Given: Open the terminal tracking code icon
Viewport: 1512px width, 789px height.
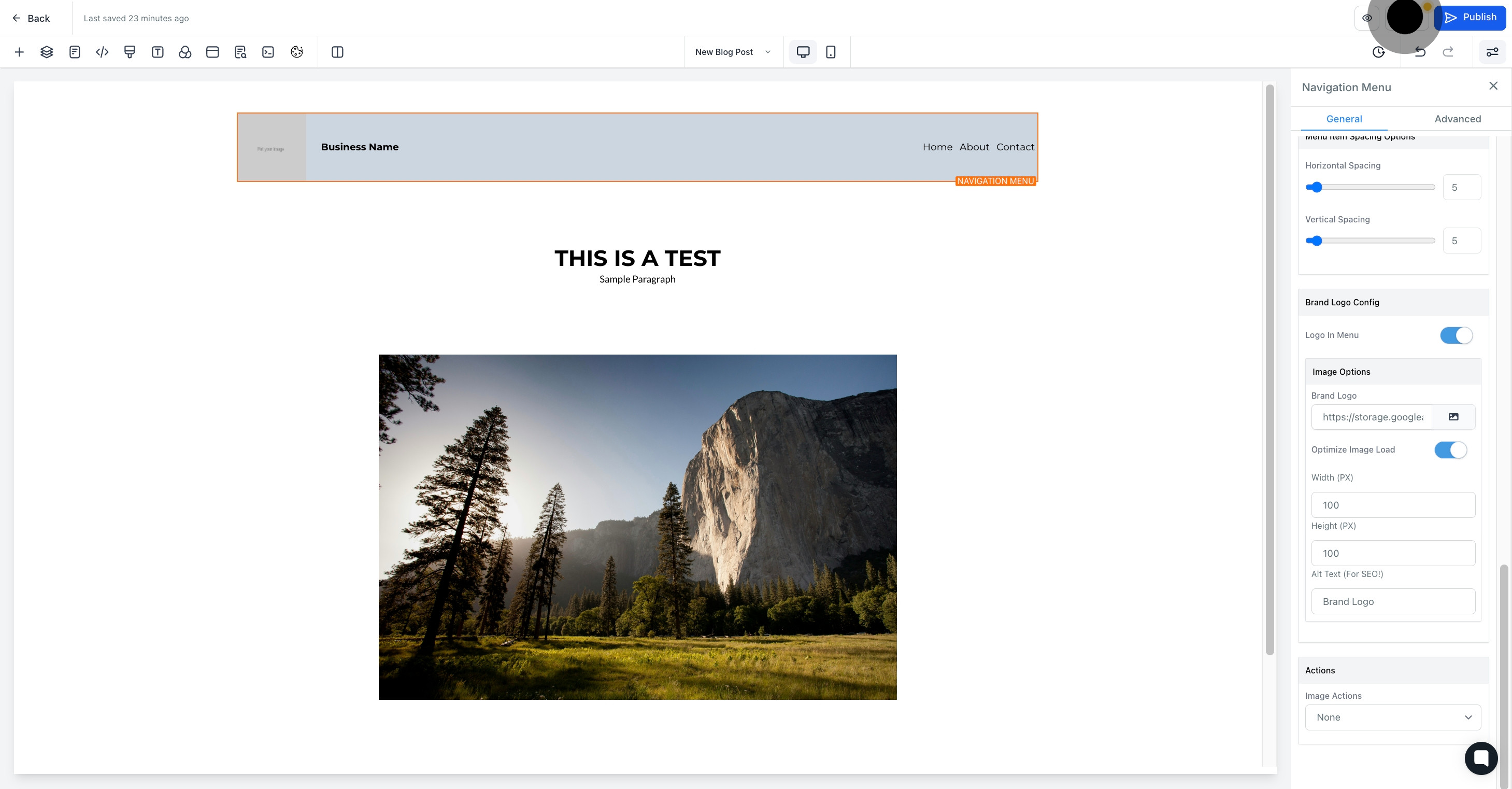Looking at the screenshot, I should [268, 52].
